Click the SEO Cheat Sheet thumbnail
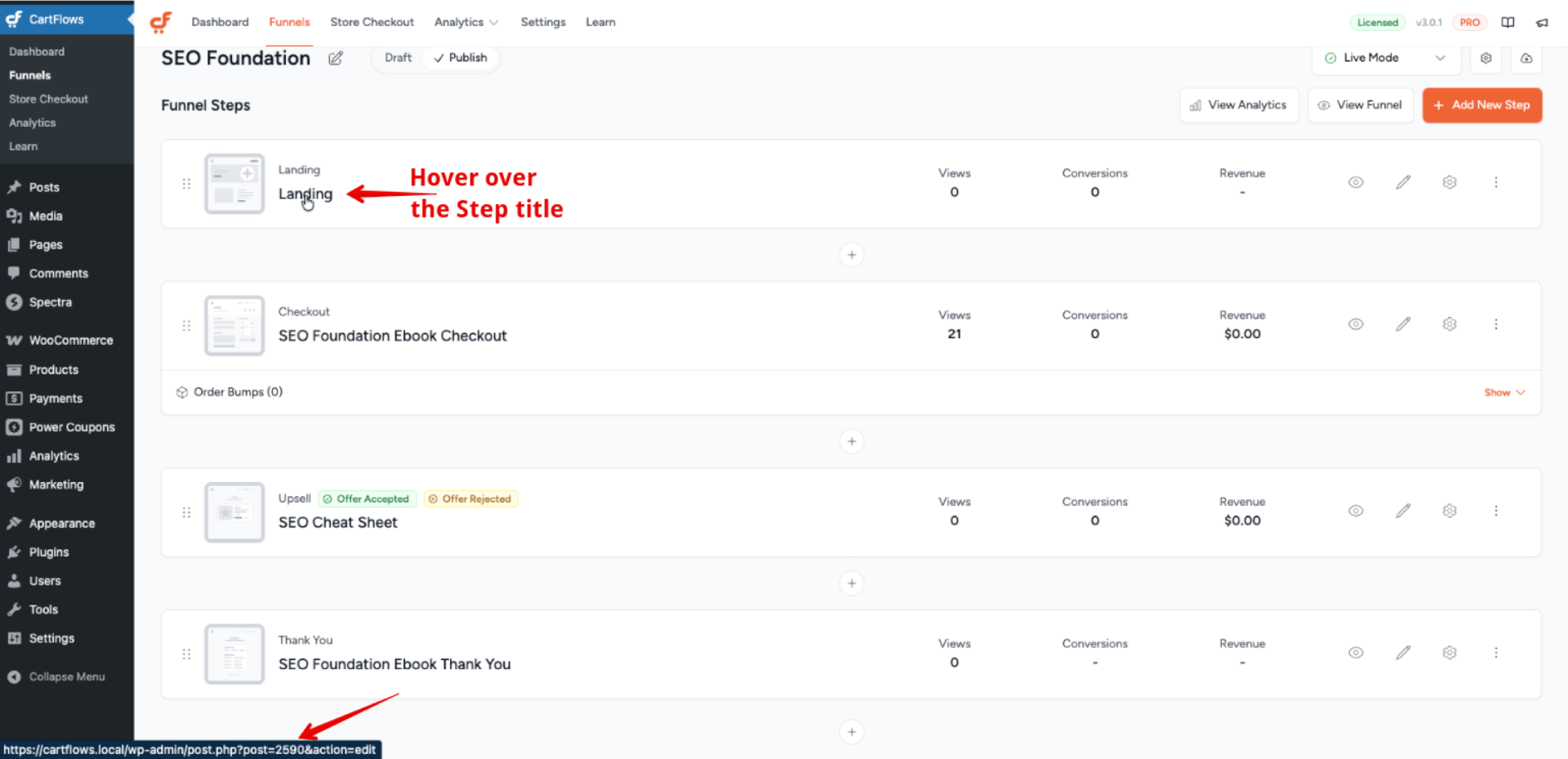 coord(234,512)
